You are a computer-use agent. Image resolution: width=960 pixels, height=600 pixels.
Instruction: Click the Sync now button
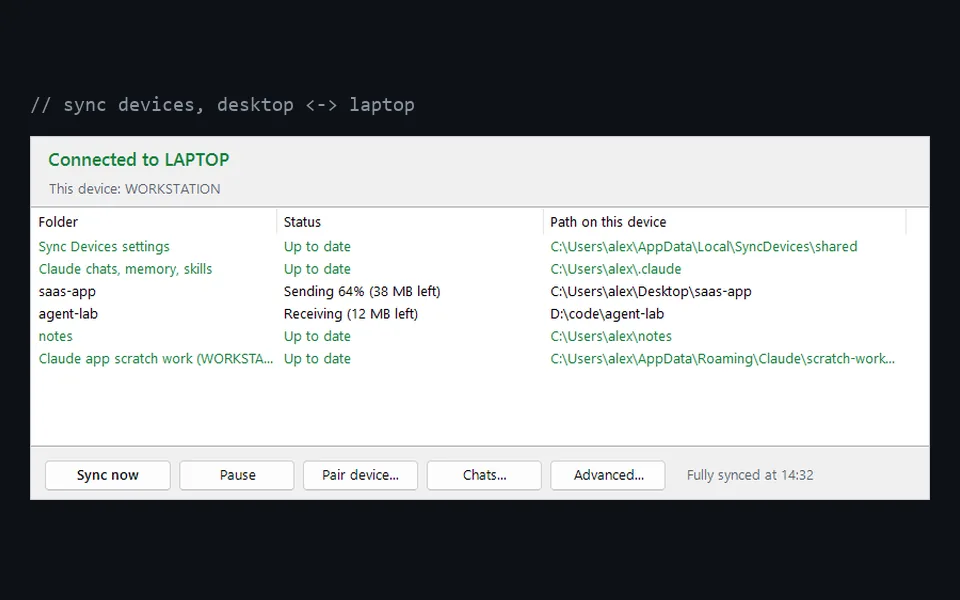pyautogui.click(x=108, y=475)
